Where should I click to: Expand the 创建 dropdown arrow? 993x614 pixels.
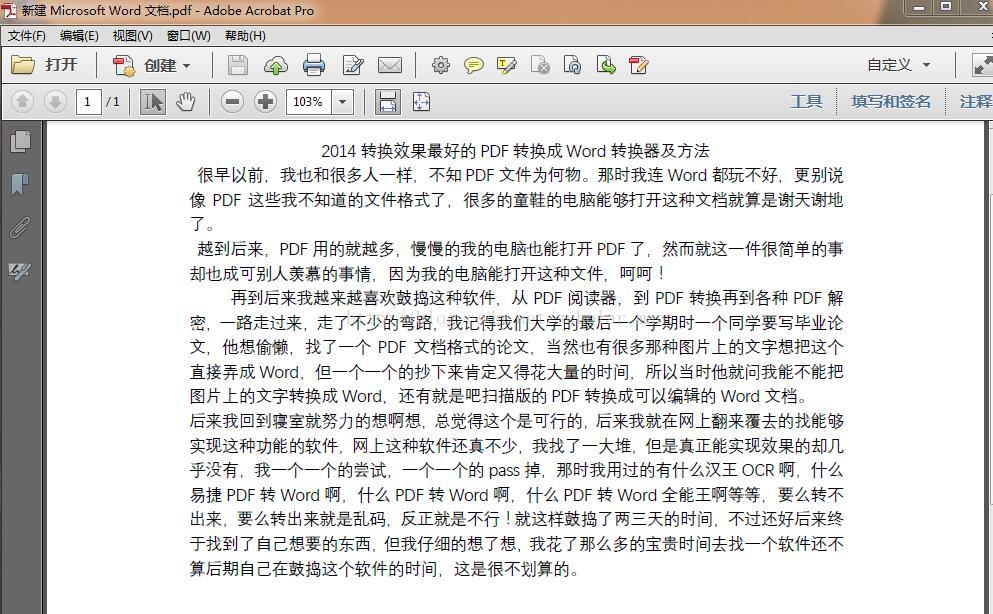click(x=186, y=66)
